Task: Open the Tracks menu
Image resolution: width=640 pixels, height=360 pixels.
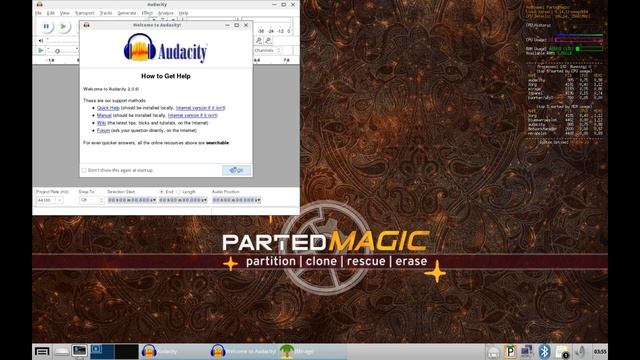Action: [106, 13]
